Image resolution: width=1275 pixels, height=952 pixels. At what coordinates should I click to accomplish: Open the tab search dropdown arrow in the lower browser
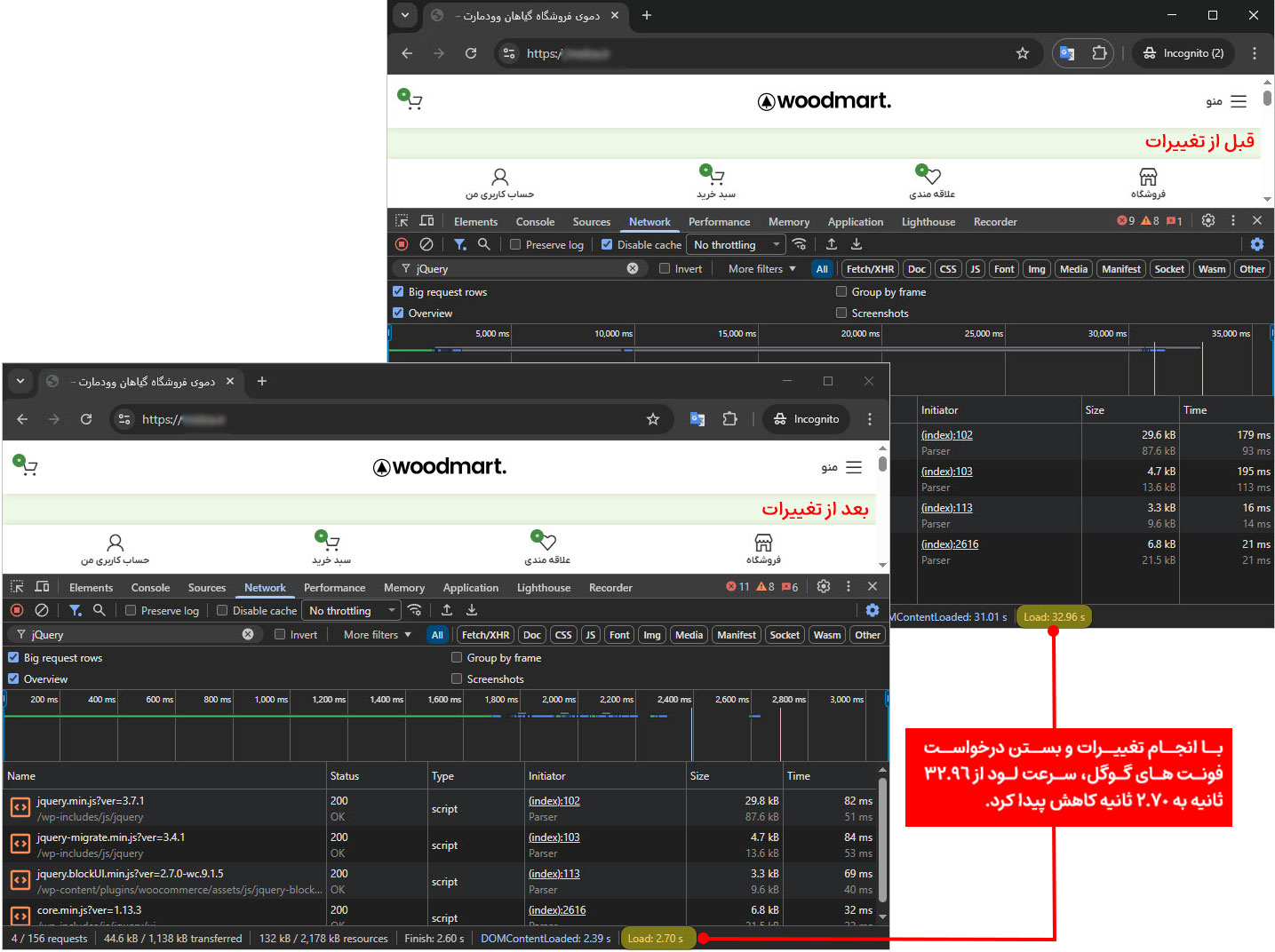[x=20, y=381]
